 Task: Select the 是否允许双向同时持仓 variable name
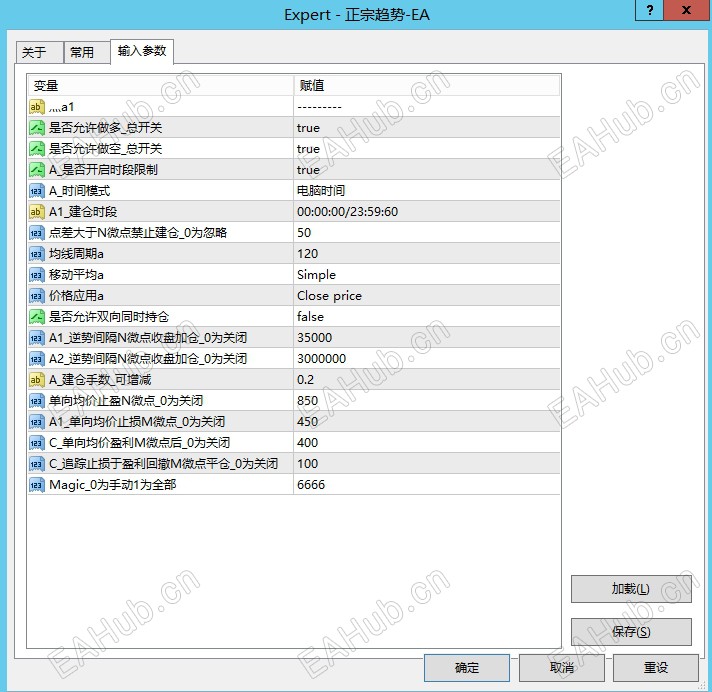pyautogui.click(x=109, y=316)
